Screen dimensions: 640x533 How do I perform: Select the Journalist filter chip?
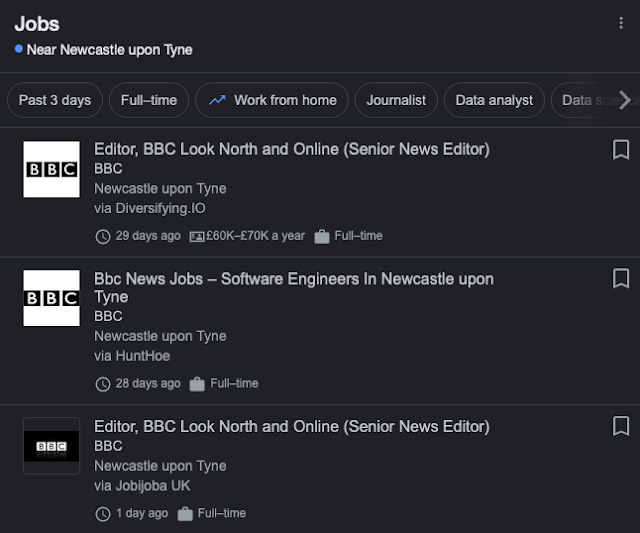[396, 100]
